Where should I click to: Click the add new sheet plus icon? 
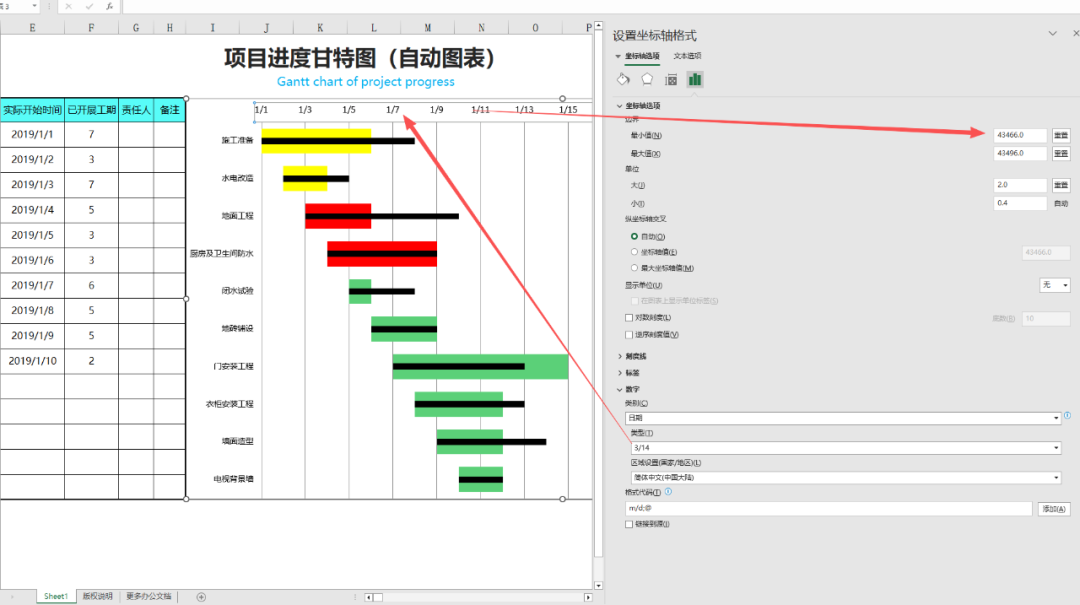point(201,597)
